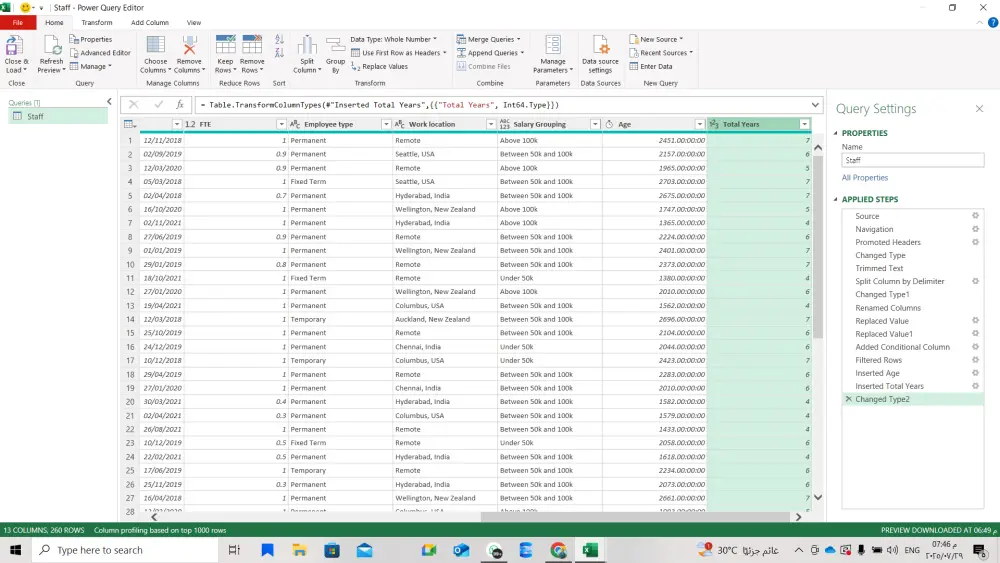1000x563 pixels.
Task: Click the Enter Data icon
Action: (x=634, y=66)
